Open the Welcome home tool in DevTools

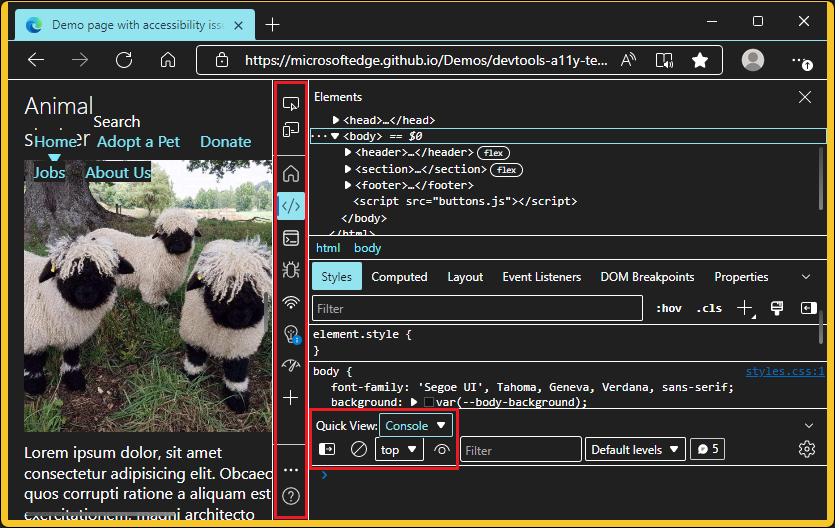pos(291,174)
